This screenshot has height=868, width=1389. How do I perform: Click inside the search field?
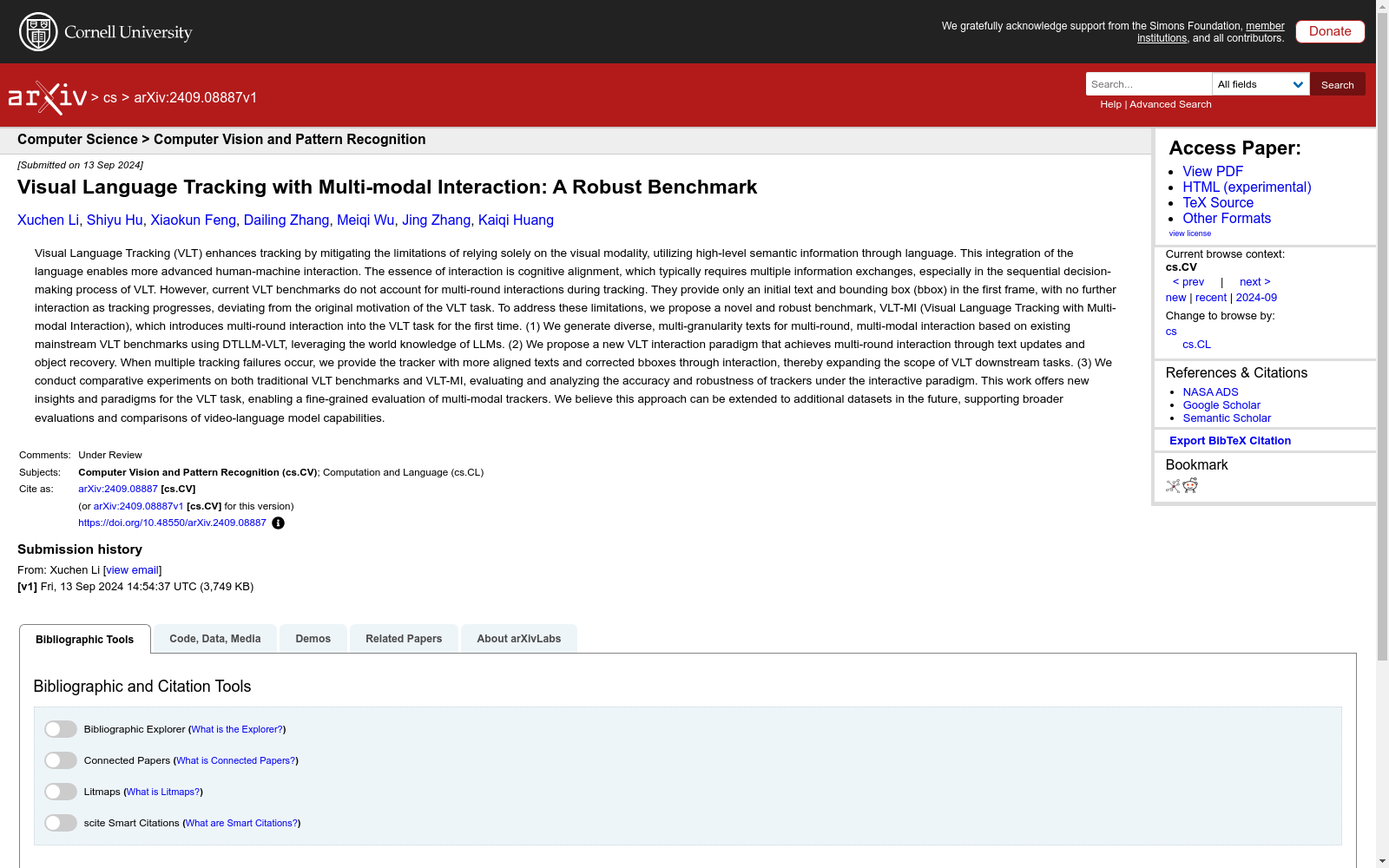pos(1148,84)
